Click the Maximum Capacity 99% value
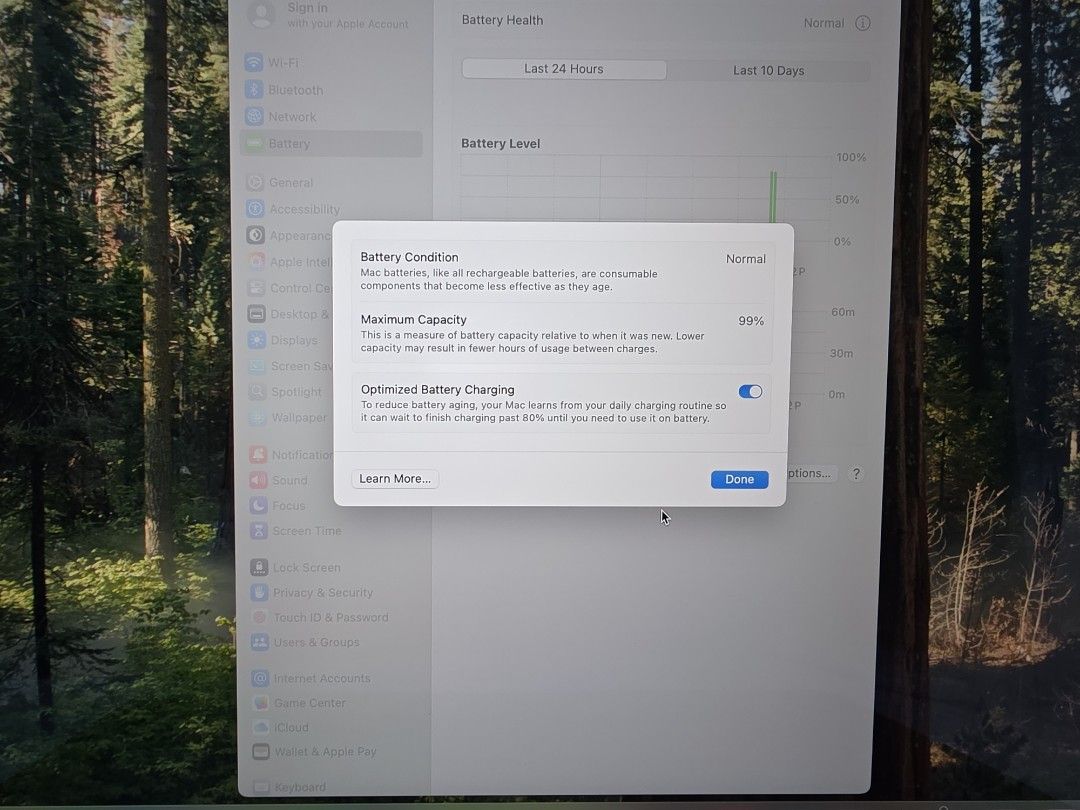This screenshot has width=1080, height=810. 751,321
